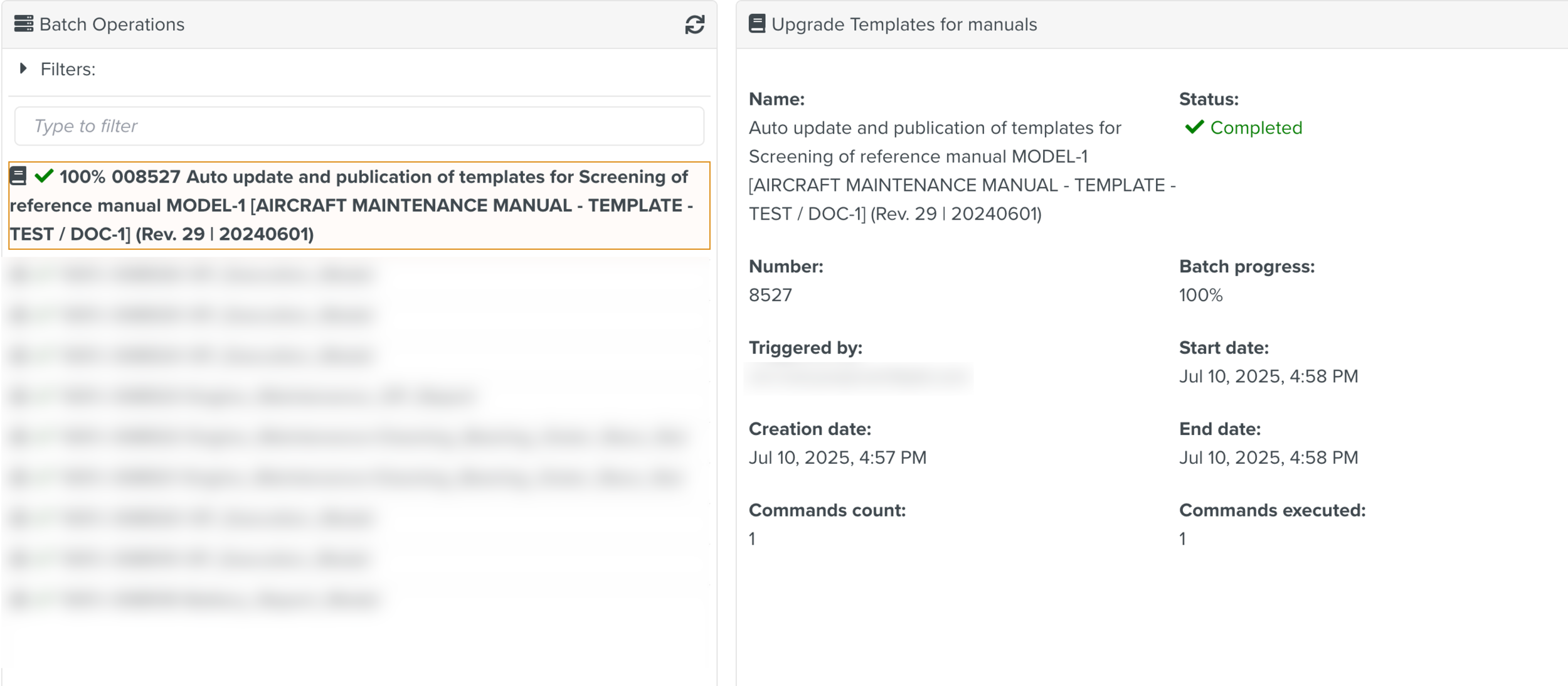Focus the Type to filter field
The image size is (1568, 686).
coord(359,126)
